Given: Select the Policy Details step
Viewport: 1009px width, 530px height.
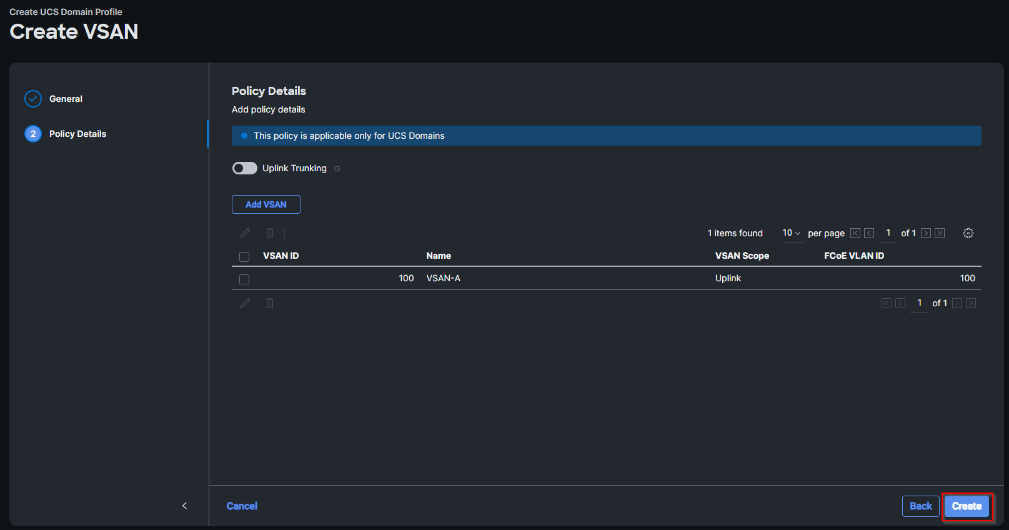Looking at the screenshot, I should [x=77, y=134].
